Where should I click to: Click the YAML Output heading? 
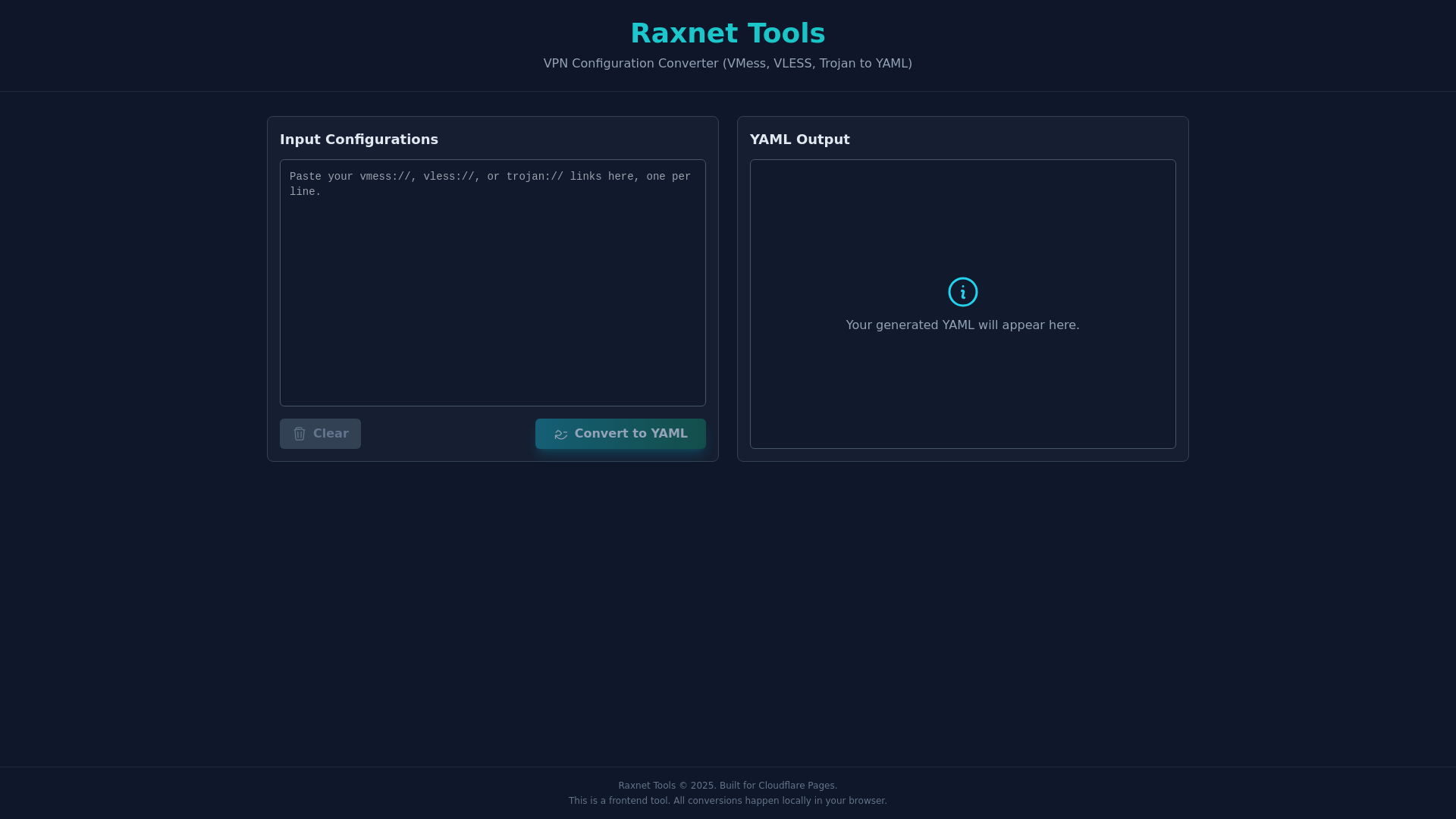[x=800, y=140]
